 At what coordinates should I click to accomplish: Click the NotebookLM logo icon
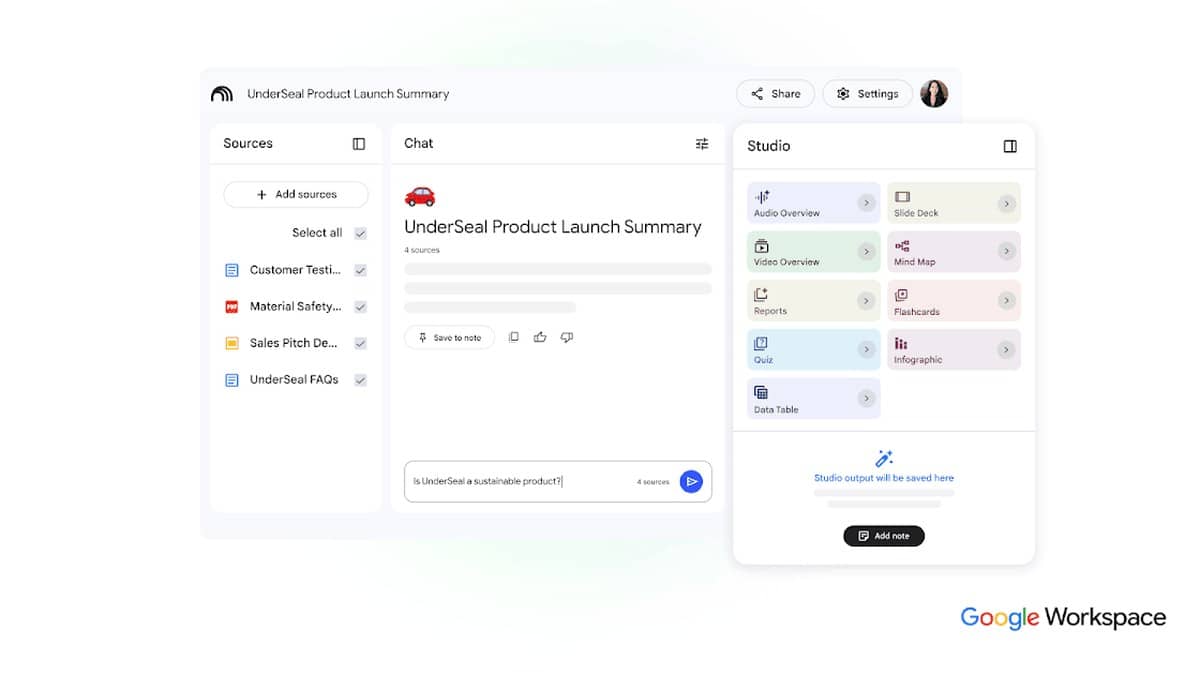(x=221, y=94)
